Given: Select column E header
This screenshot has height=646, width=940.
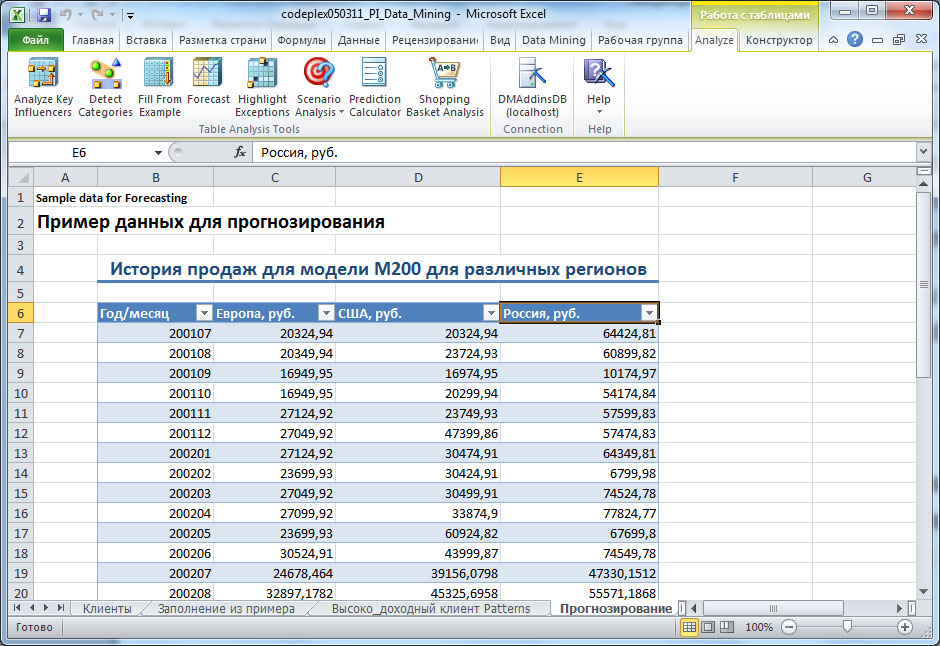Looking at the screenshot, I should point(579,177).
